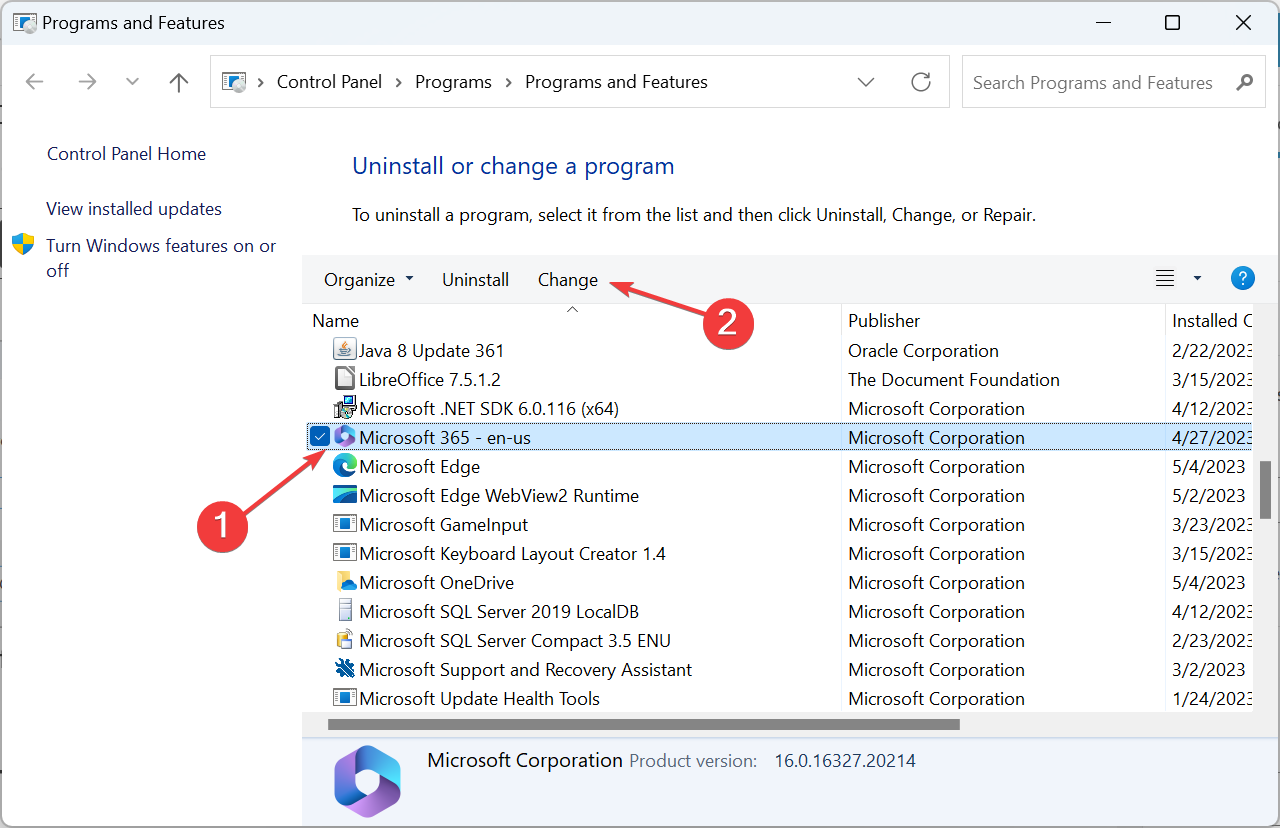Select Microsoft .NET SDK 6.0.116 (x64)

[x=489, y=409]
